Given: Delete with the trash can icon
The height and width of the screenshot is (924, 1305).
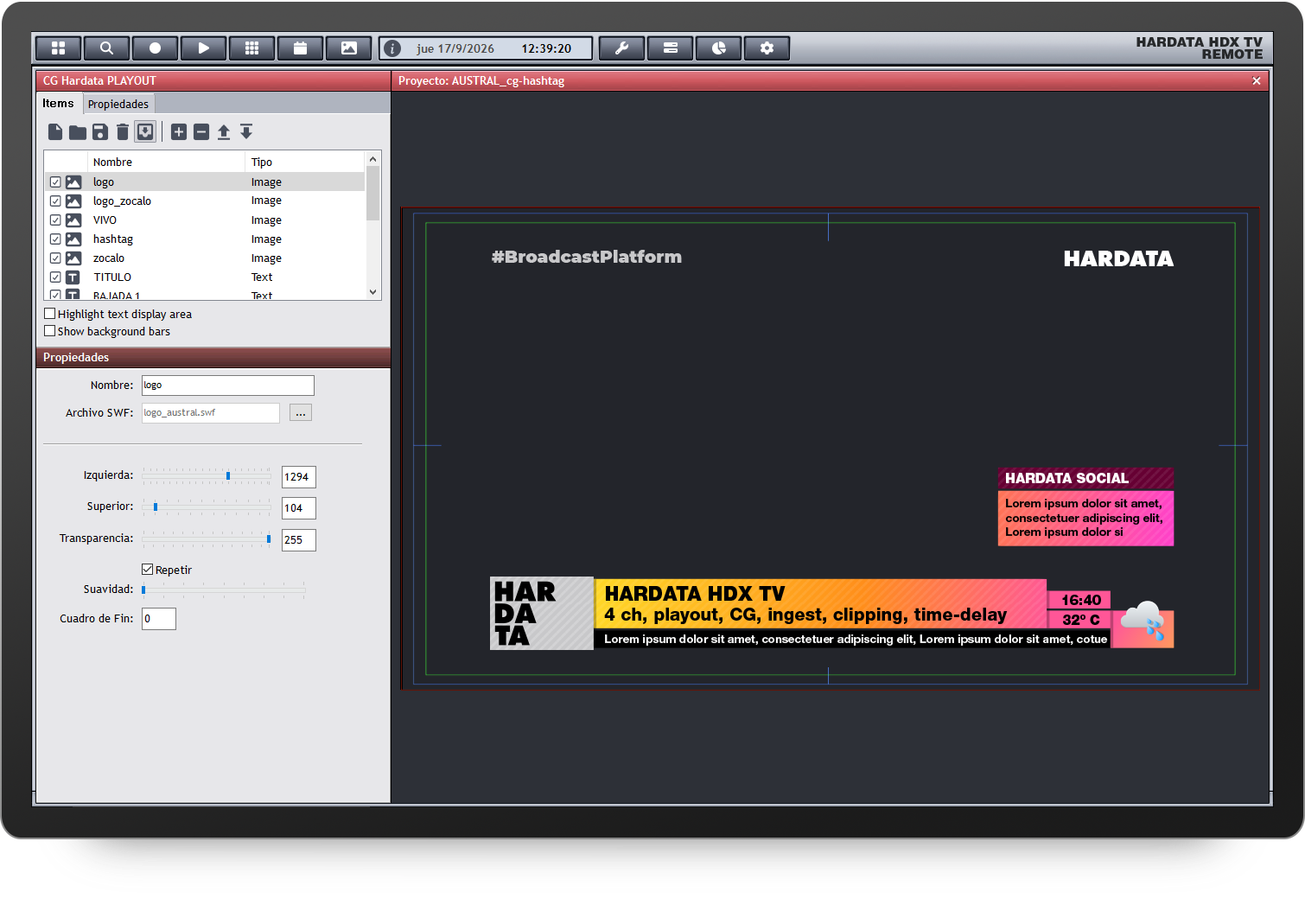Looking at the screenshot, I should coord(123,131).
